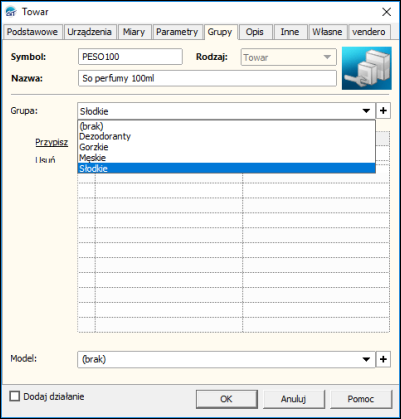401x419 pixels.
Task: Click the product image thumbnail
Action: point(367,68)
